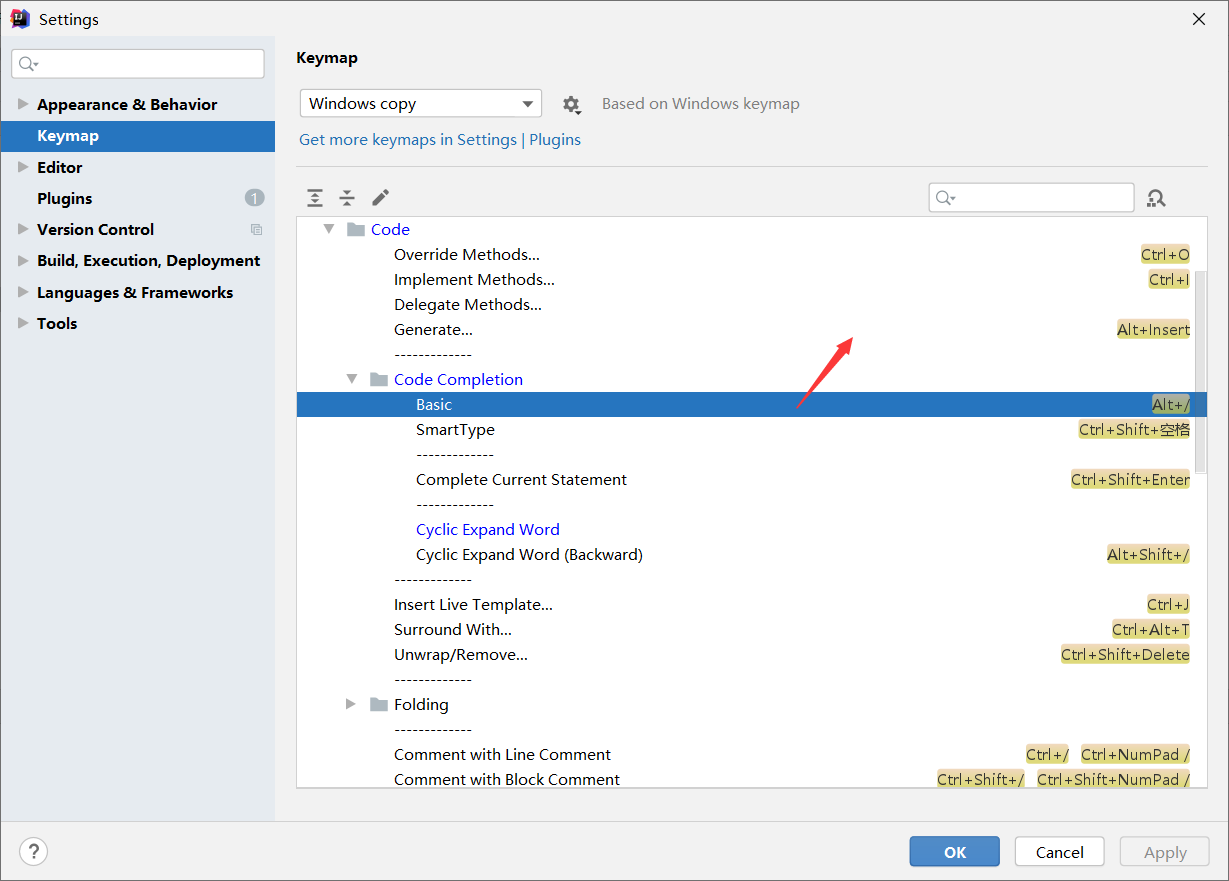Viewport: 1229px width, 881px height.
Task: Click the Plugins update badge showing 1
Action: point(255,198)
